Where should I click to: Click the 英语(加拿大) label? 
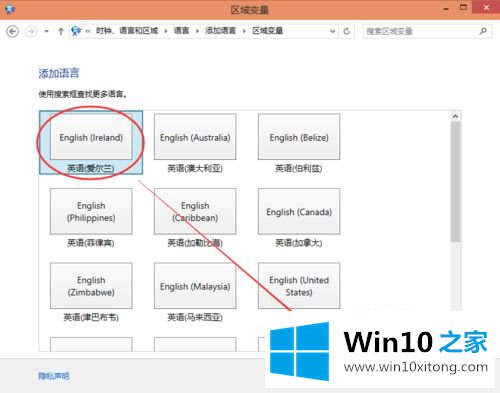point(299,243)
